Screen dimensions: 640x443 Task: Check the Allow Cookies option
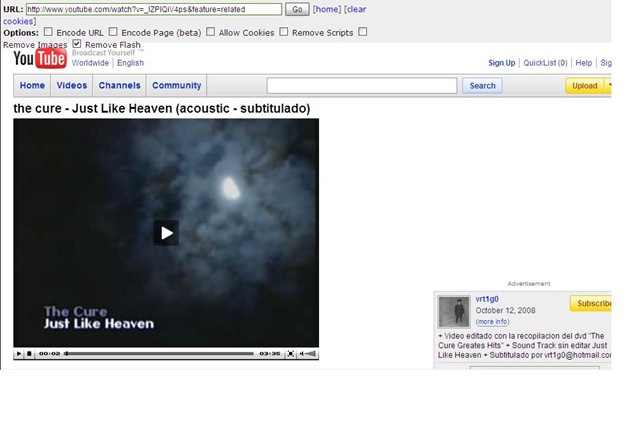pyautogui.click(x=210, y=31)
